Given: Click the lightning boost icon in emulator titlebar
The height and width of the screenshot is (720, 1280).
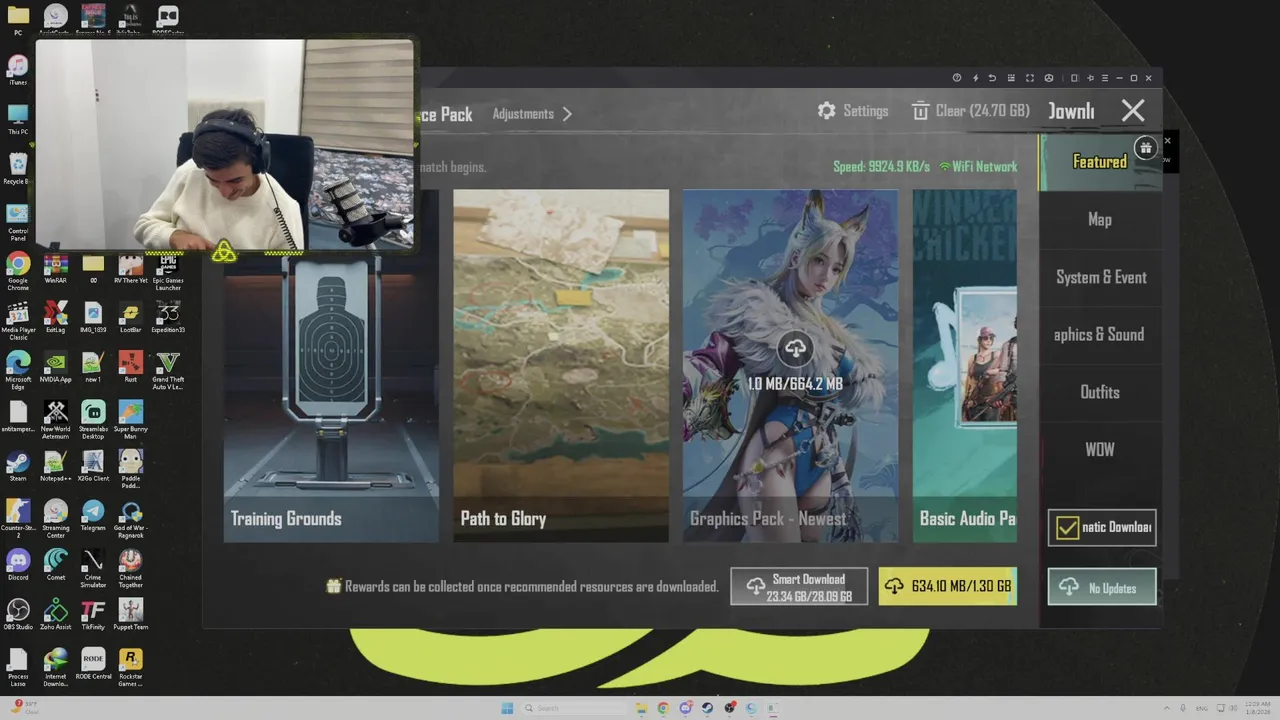Looking at the screenshot, I should coord(975,78).
